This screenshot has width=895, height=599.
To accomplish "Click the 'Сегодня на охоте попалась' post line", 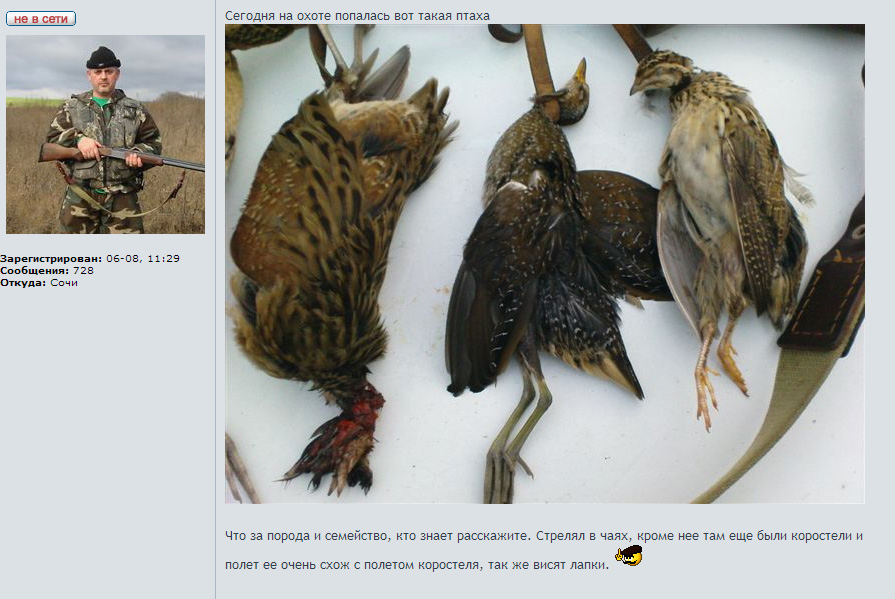I will pos(357,16).
